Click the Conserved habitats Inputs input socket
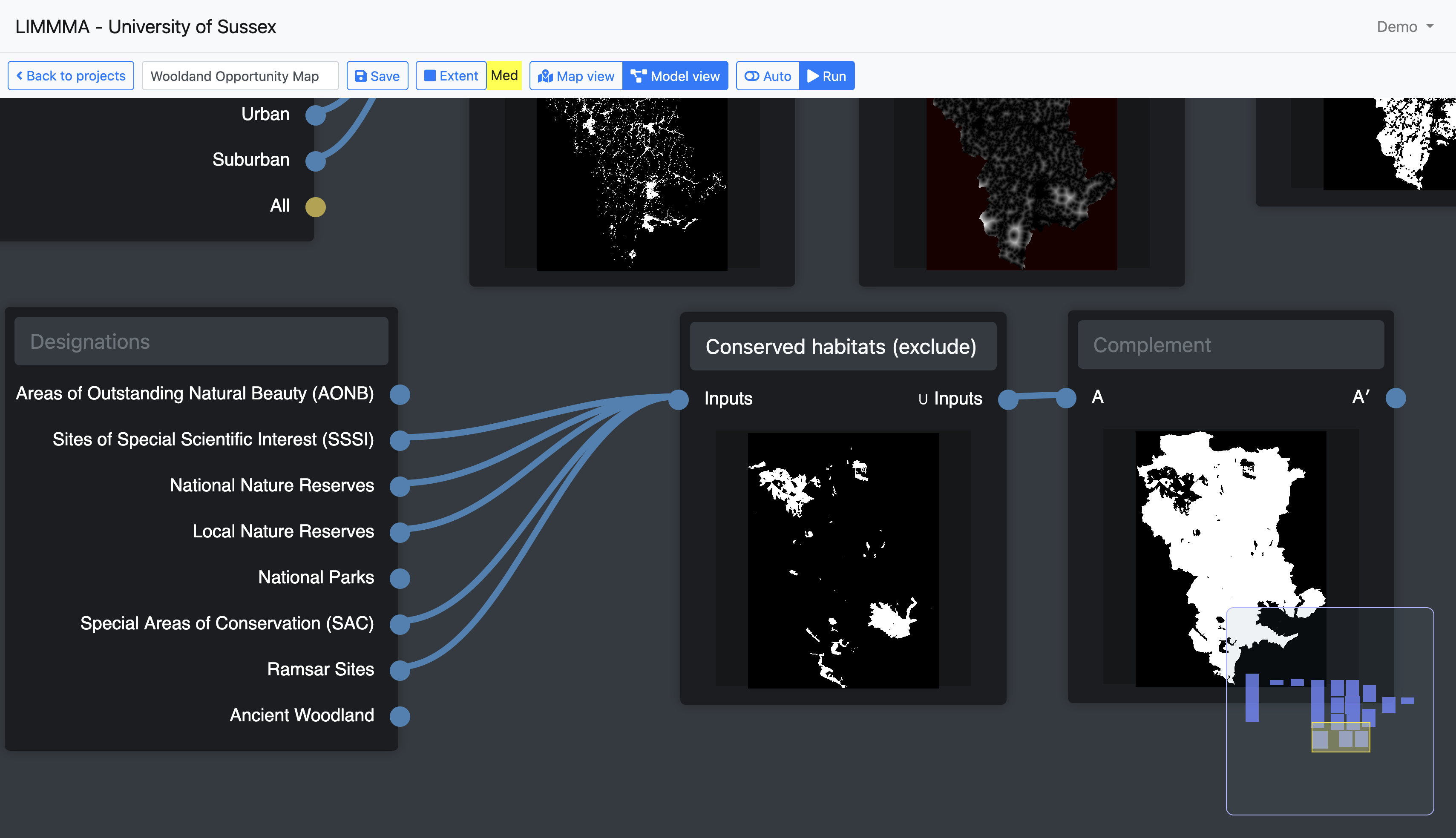Viewport: 1456px width, 838px height. point(679,399)
